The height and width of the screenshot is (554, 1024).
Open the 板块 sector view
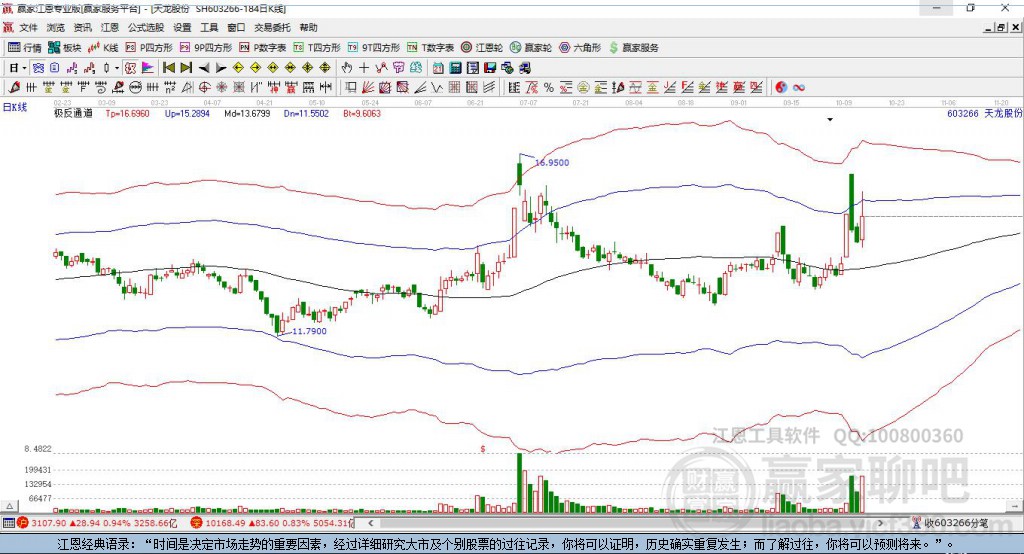pos(65,48)
